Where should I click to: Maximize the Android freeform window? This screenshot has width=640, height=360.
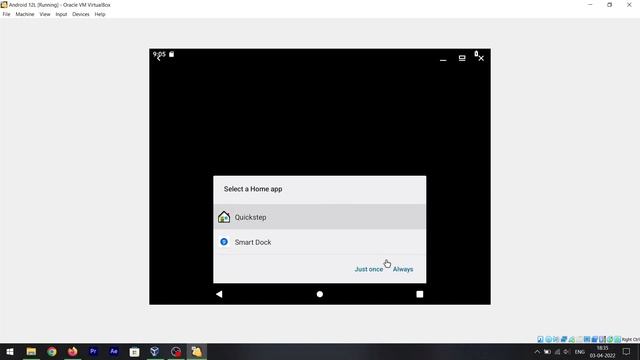point(462,58)
